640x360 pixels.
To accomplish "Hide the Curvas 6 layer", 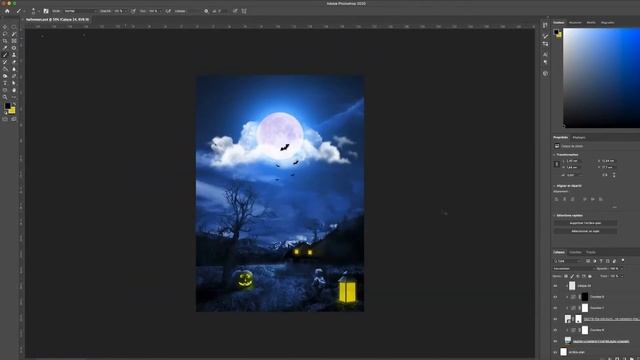I will point(555,330).
